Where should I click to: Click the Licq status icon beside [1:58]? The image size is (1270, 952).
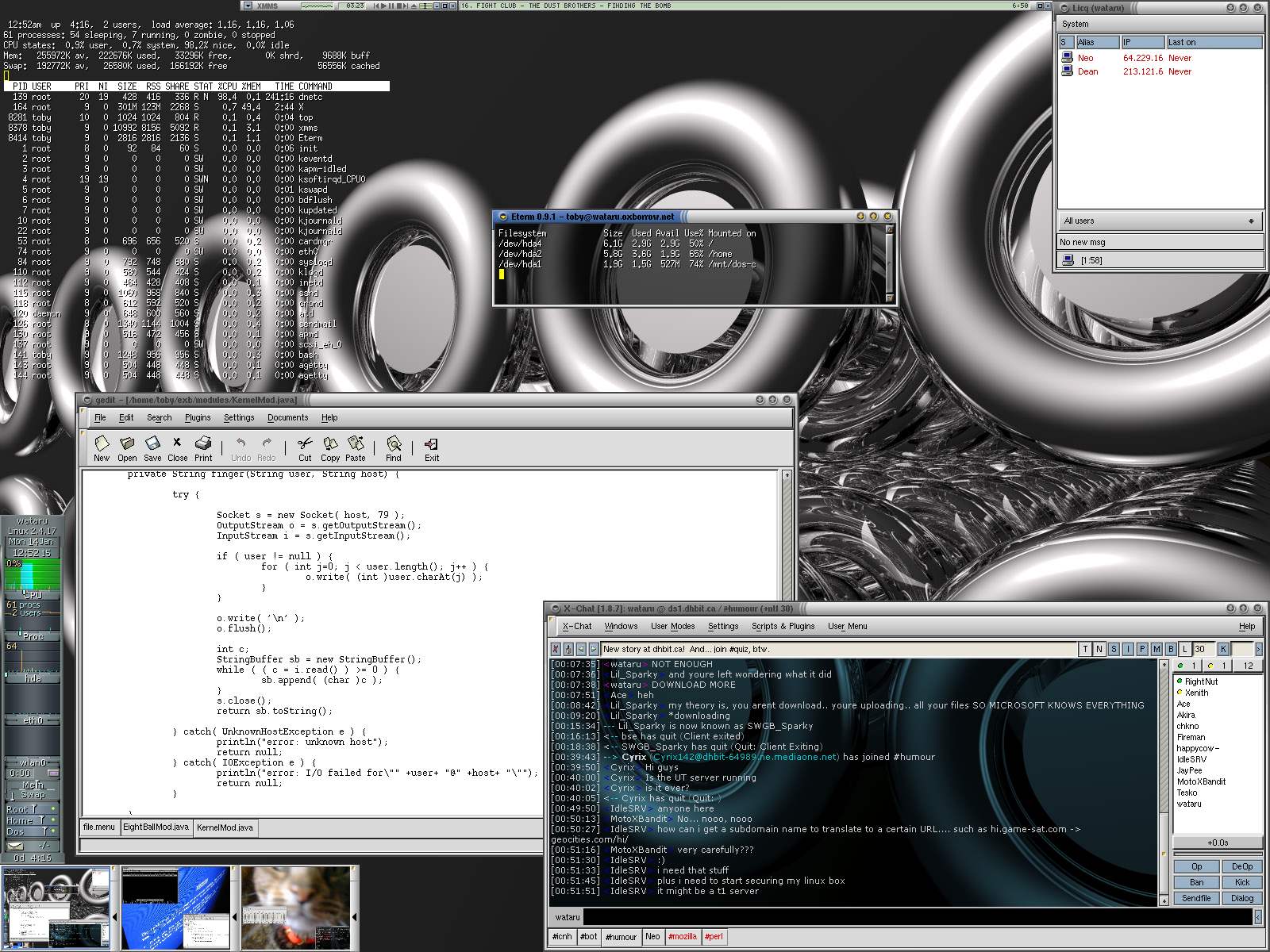pyautogui.click(x=1068, y=260)
